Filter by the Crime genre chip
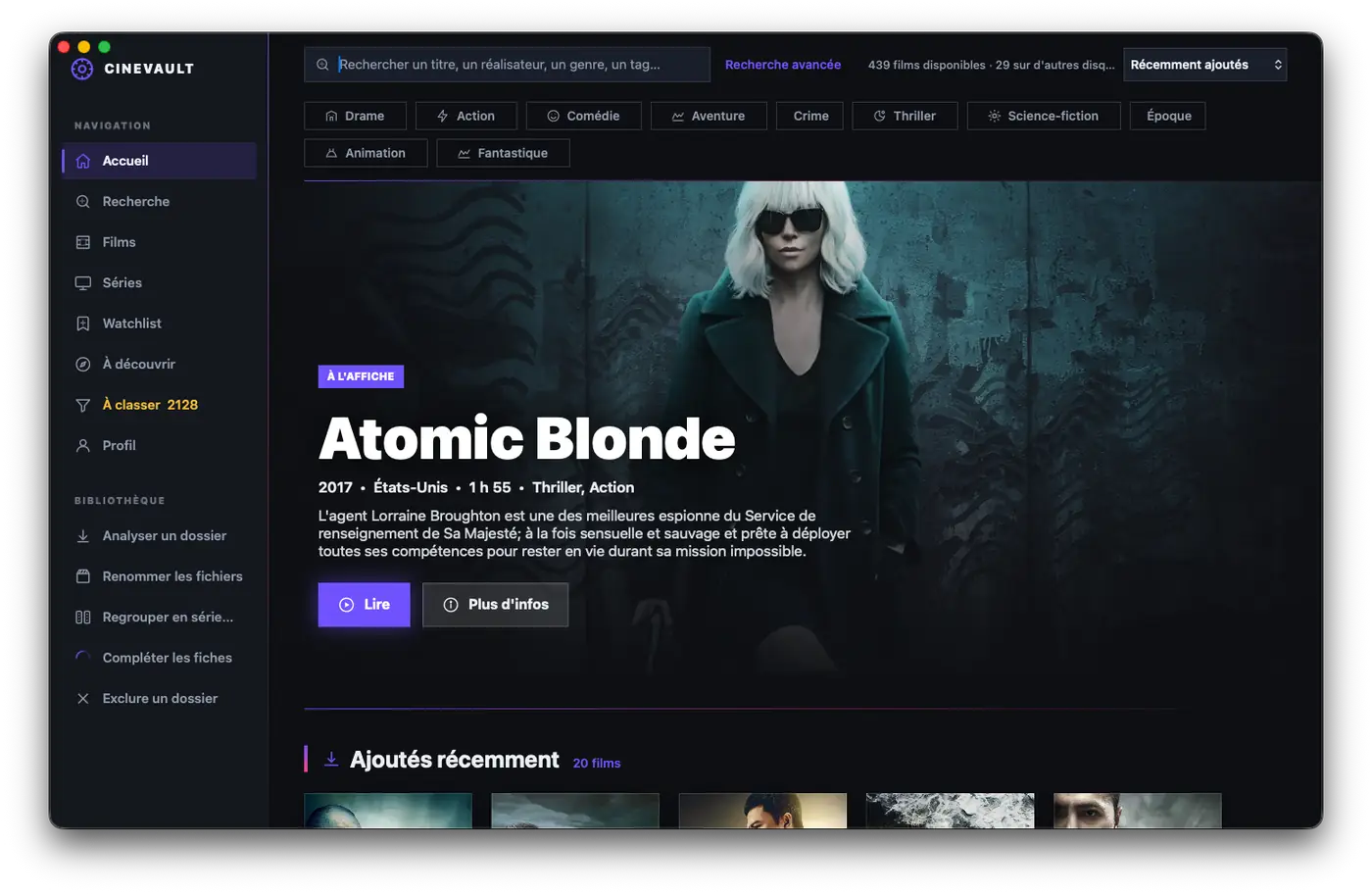 pyautogui.click(x=810, y=116)
